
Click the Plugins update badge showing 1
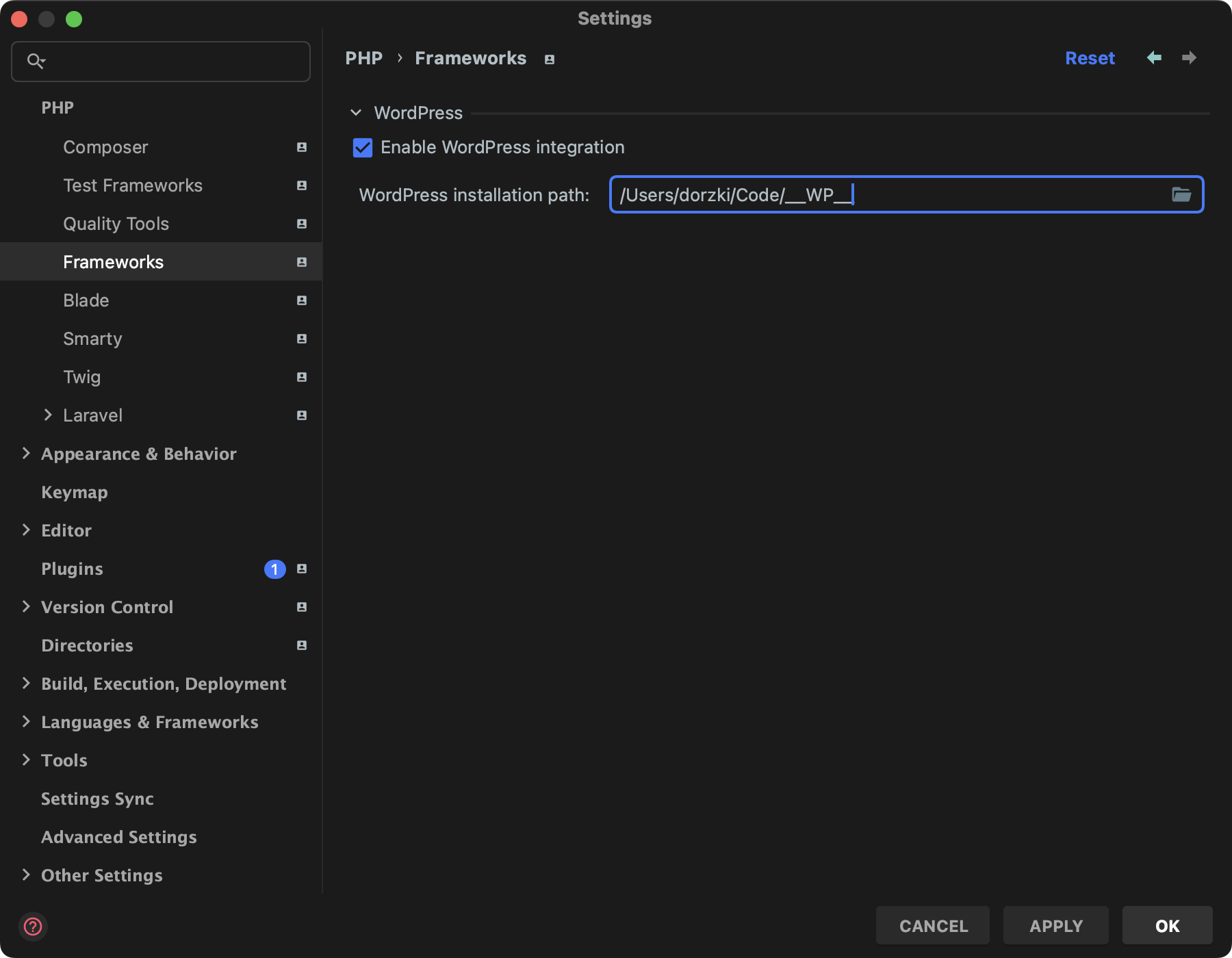tap(274, 569)
